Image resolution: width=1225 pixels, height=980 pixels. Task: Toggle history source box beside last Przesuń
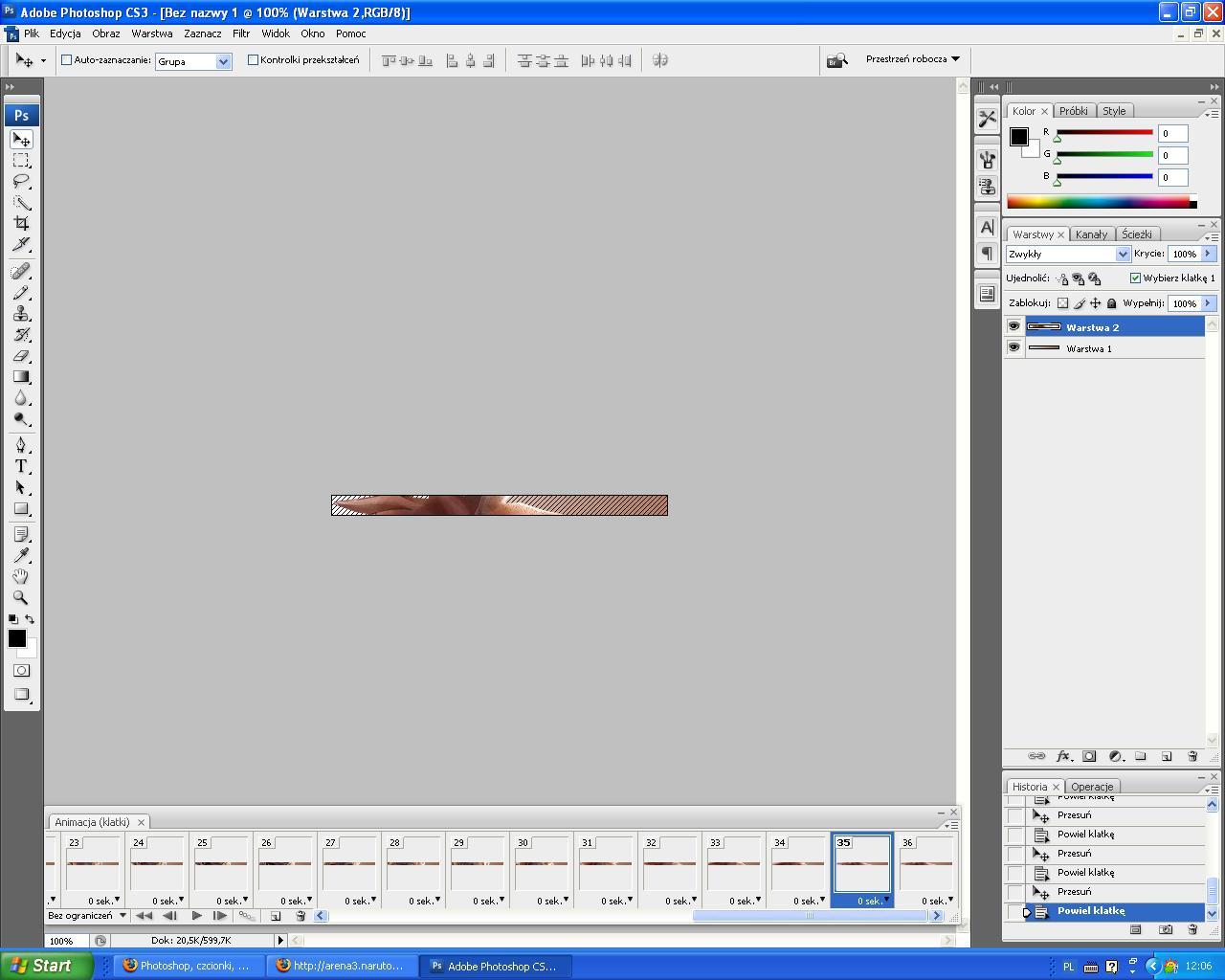tap(1014, 892)
